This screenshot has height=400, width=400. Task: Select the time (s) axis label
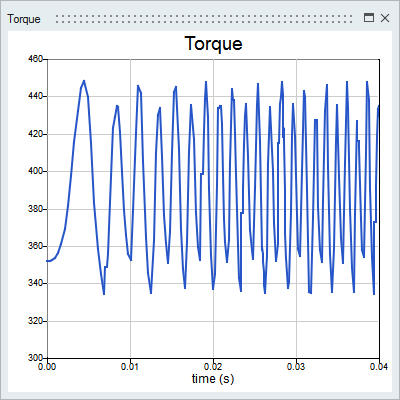pos(213,379)
